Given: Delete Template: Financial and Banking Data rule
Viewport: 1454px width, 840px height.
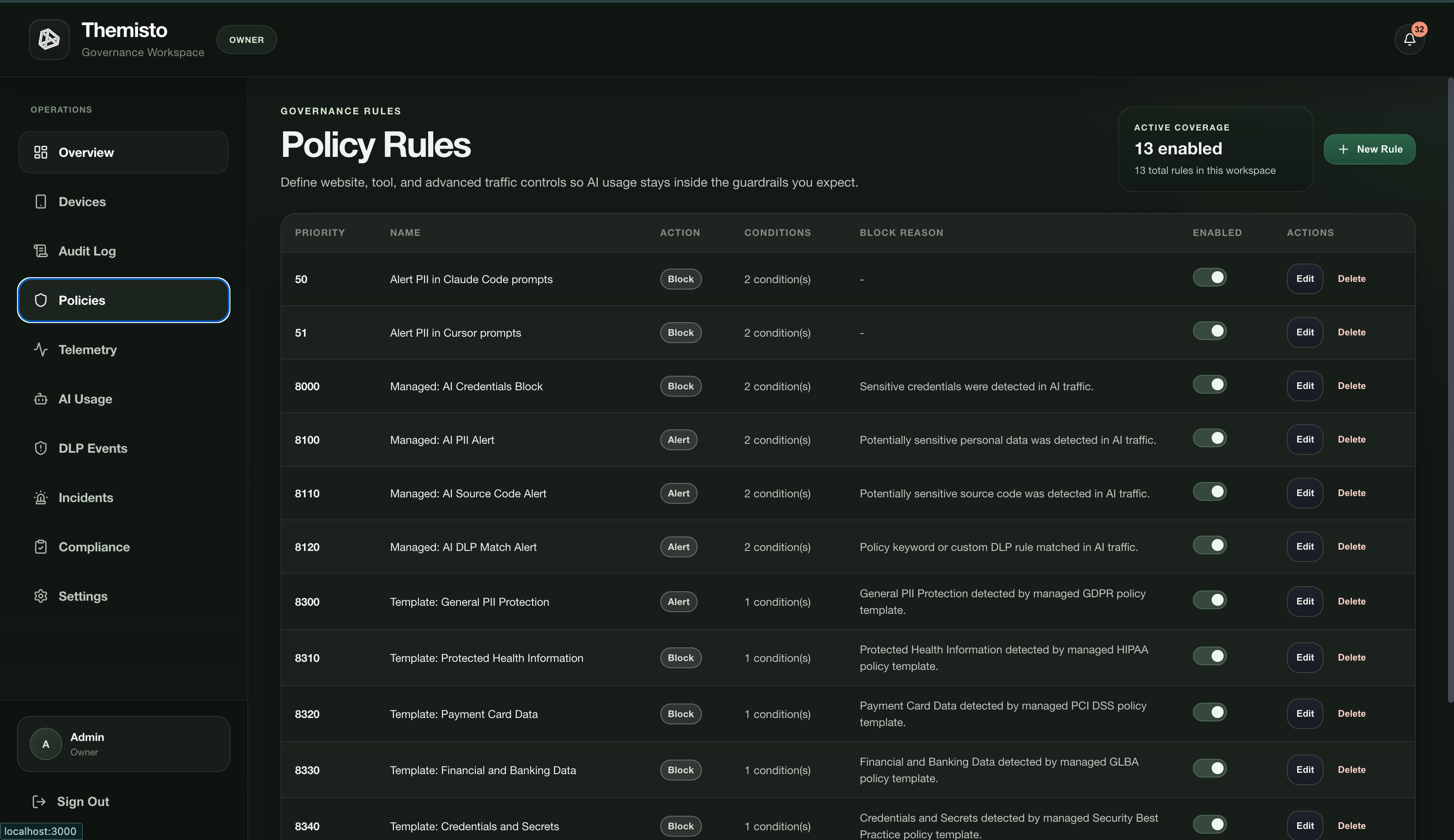Looking at the screenshot, I should coord(1351,770).
